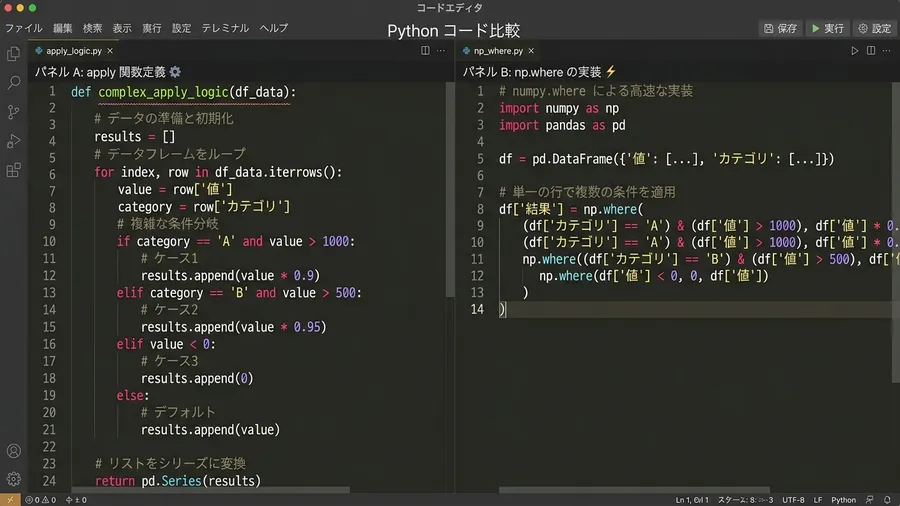Open the Accounts person icon

[13, 451]
